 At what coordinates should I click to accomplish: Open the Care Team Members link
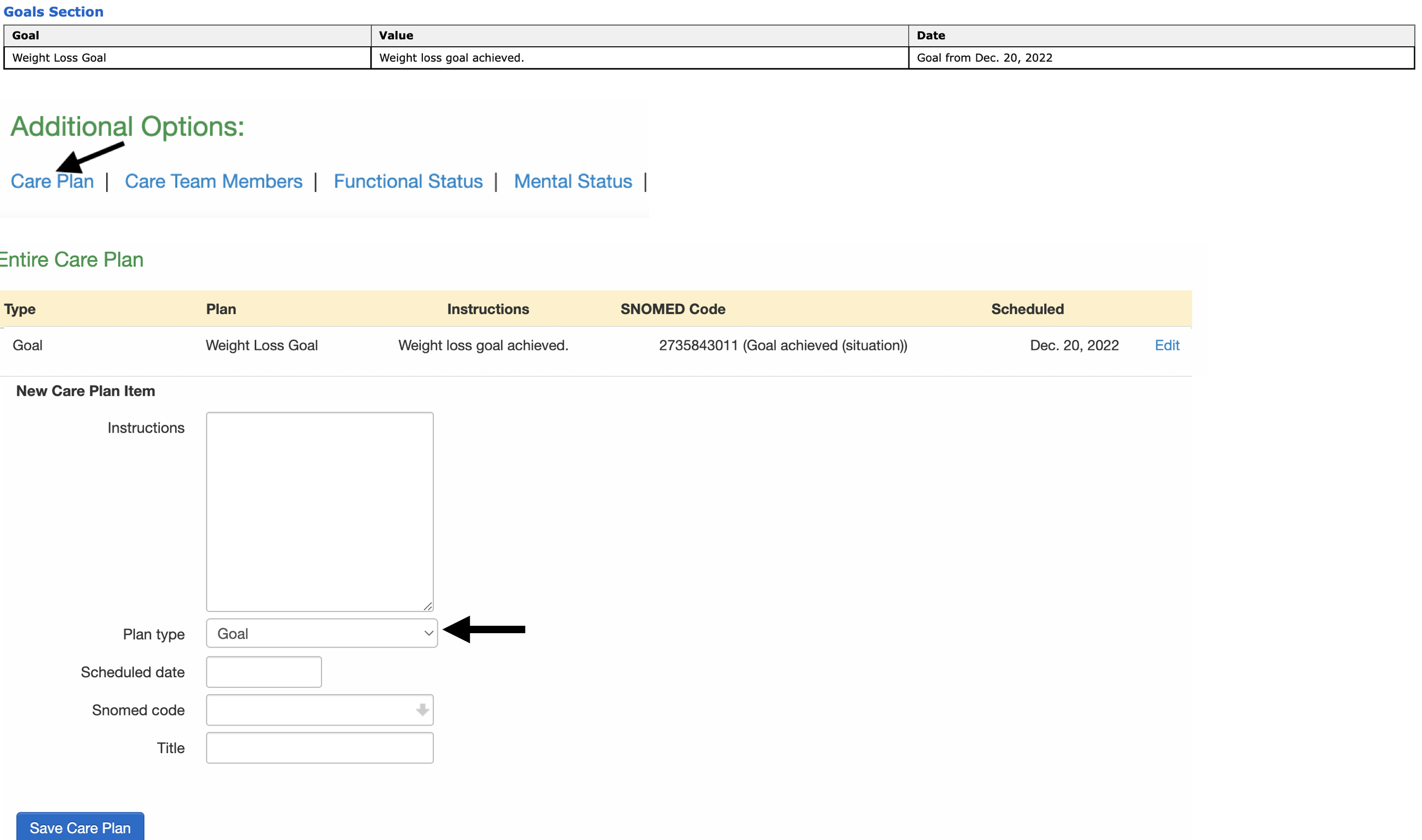[213, 181]
